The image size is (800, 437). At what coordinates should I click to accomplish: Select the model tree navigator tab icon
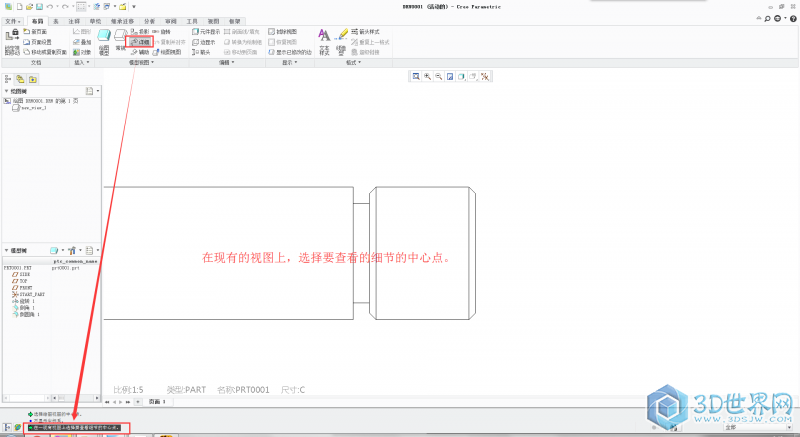8,79
